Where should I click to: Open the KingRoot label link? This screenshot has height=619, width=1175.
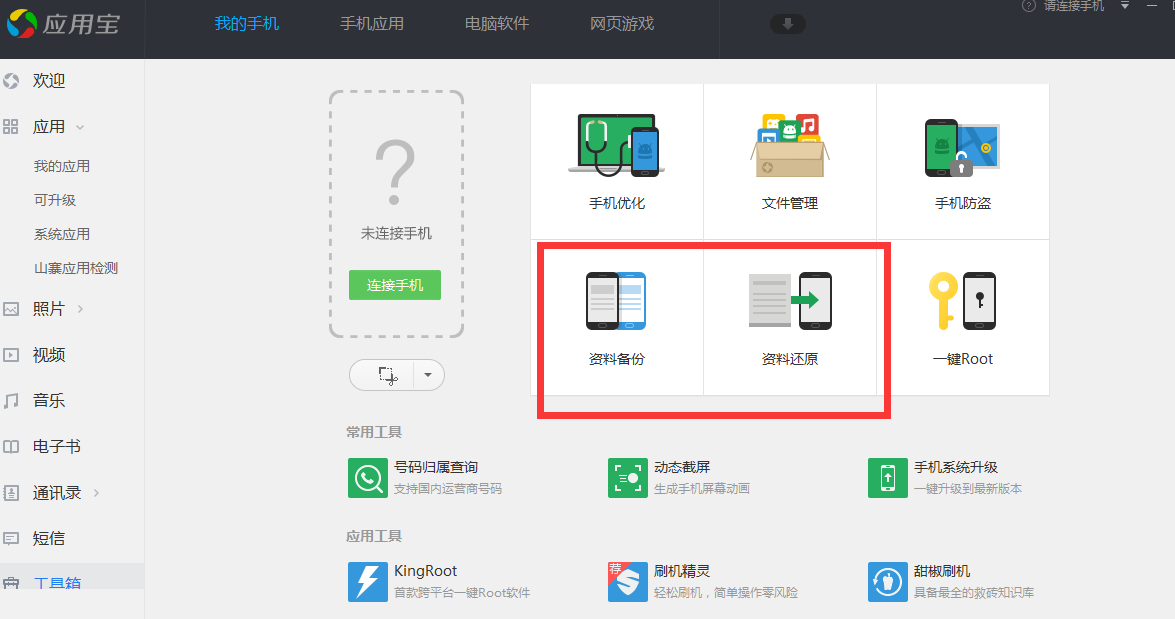tap(426, 571)
